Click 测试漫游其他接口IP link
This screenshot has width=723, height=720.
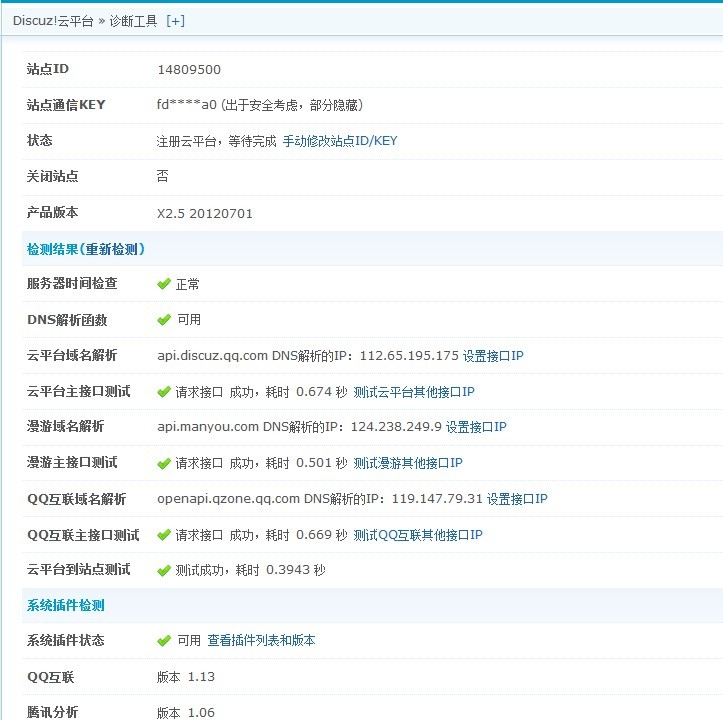[408, 463]
